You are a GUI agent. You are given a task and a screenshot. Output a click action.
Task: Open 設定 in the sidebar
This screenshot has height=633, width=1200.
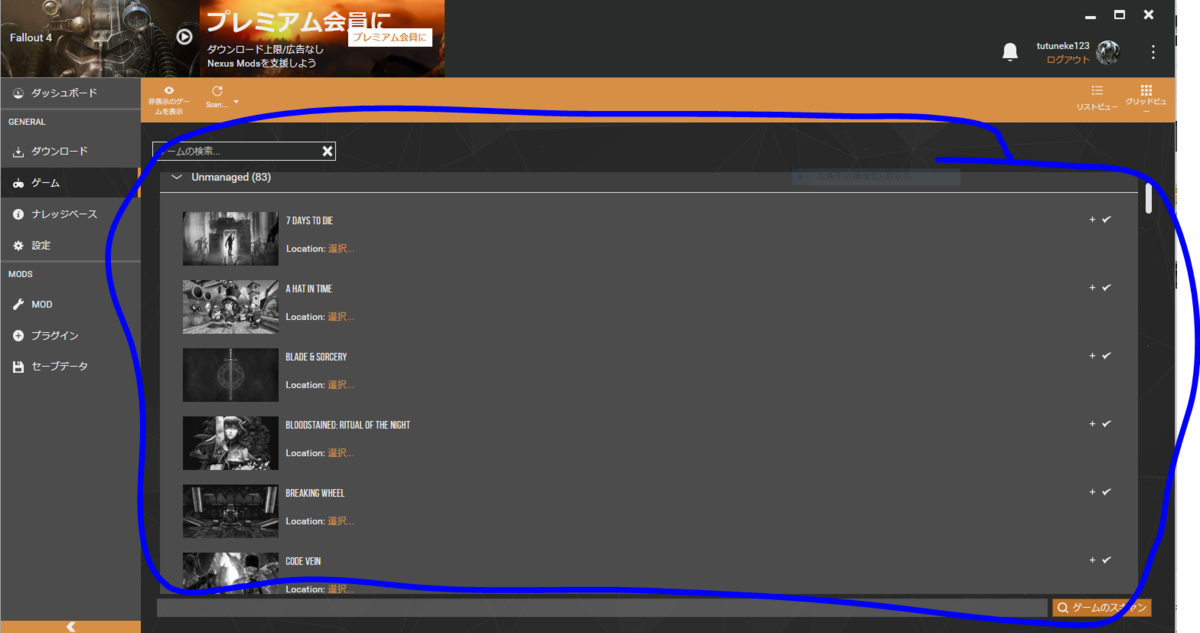coord(70,246)
